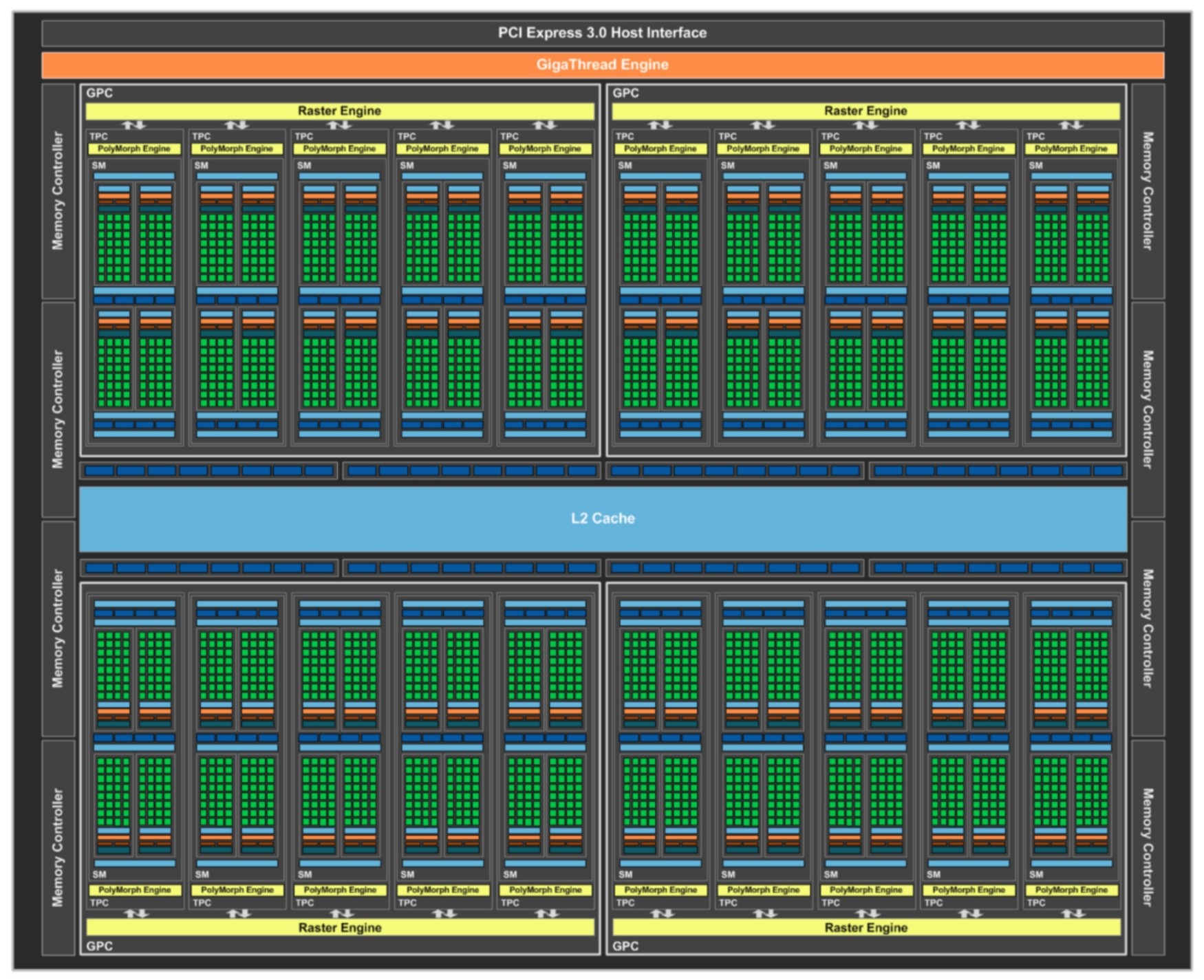Select the orange GigaThread Engine bar
1204x980 pixels.
tap(602, 65)
